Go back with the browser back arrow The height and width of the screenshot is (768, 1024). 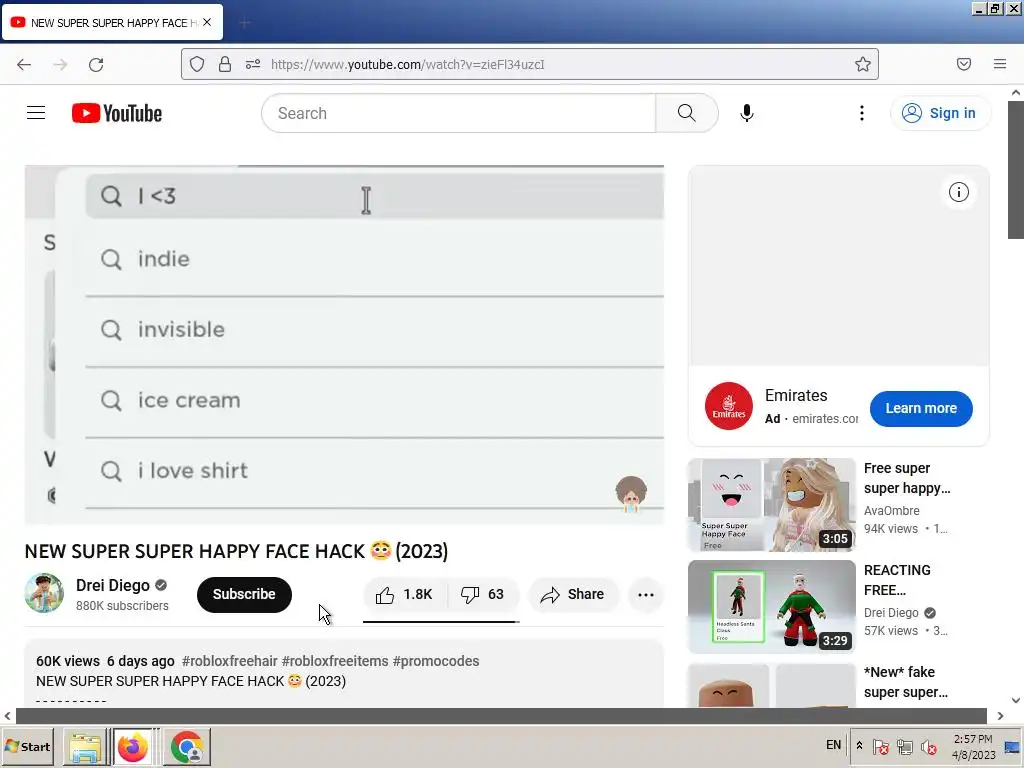click(x=24, y=64)
